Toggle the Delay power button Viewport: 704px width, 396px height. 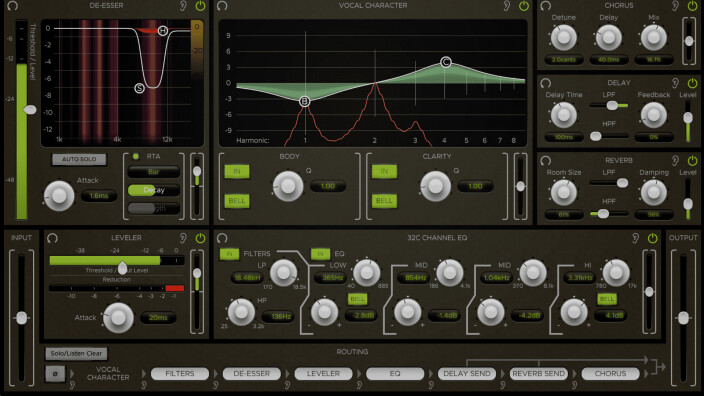[693, 83]
